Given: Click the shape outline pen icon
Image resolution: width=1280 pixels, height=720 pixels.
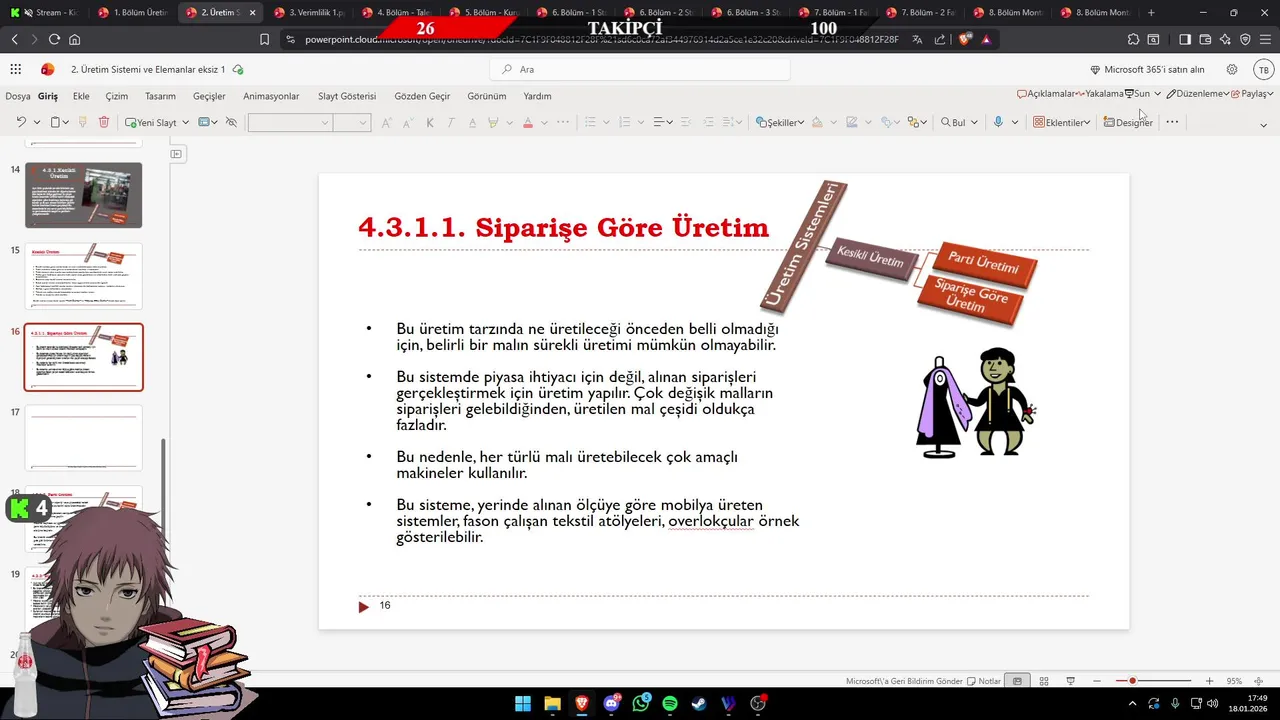Looking at the screenshot, I should (x=852, y=122).
